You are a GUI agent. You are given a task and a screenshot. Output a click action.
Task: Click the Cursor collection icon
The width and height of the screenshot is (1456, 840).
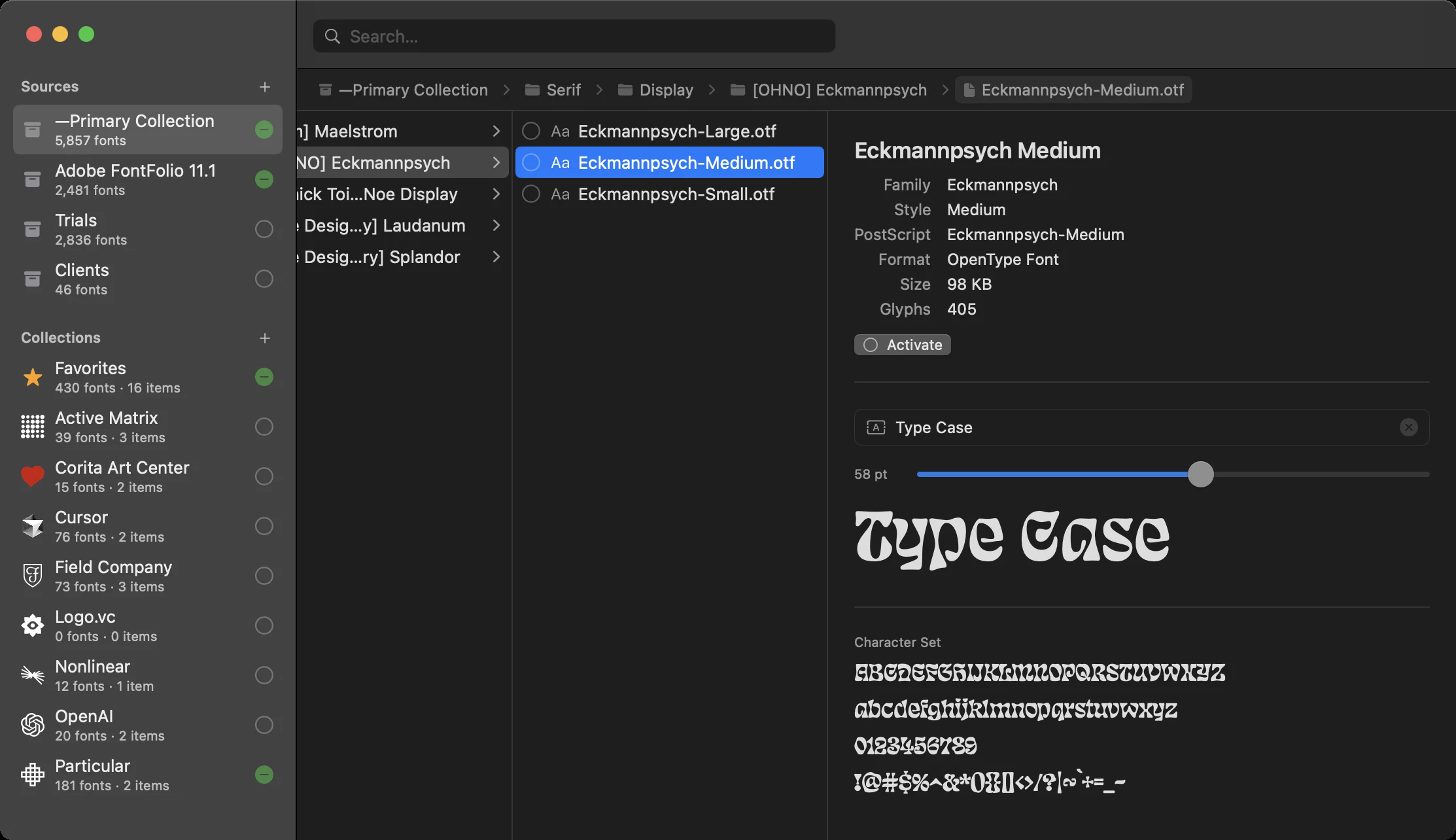(x=33, y=526)
